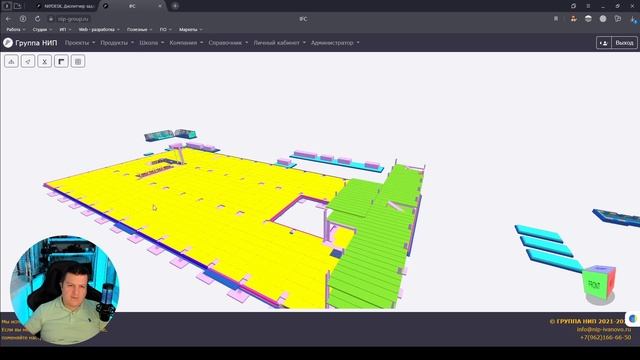Viewport: 640px width, 360px height.
Task: Open a new browser tab with plus
Action: pyautogui.click(x=175, y=6)
